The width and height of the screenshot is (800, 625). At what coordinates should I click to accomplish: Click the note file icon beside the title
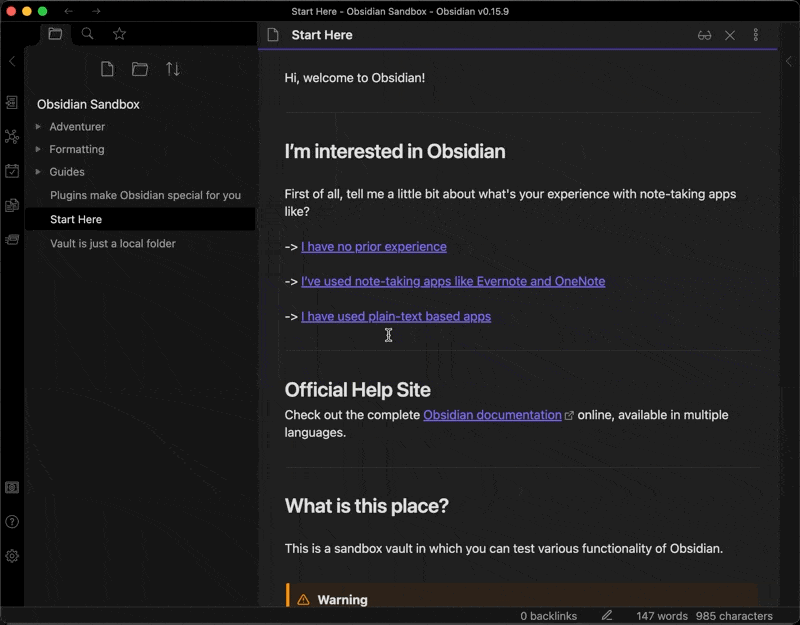(x=273, y=35)
